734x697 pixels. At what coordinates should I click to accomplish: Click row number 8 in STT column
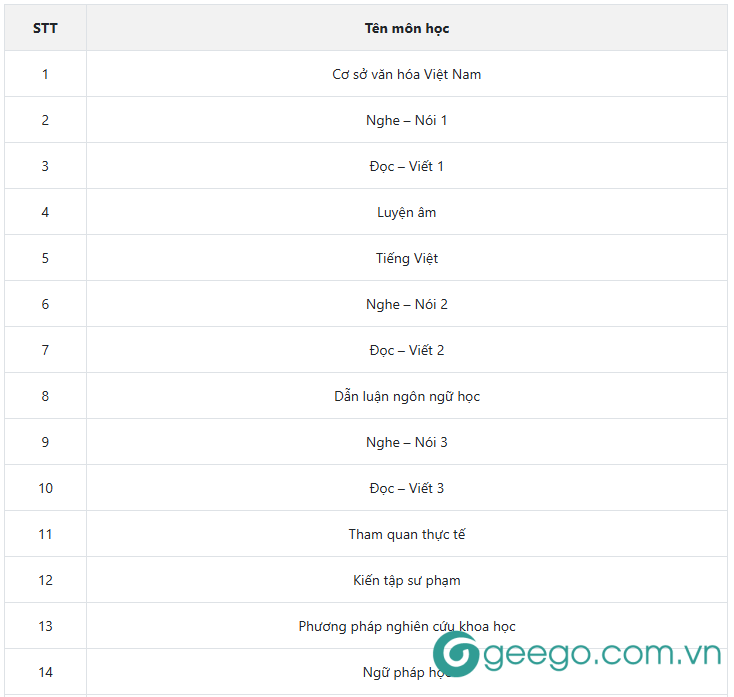45,396
